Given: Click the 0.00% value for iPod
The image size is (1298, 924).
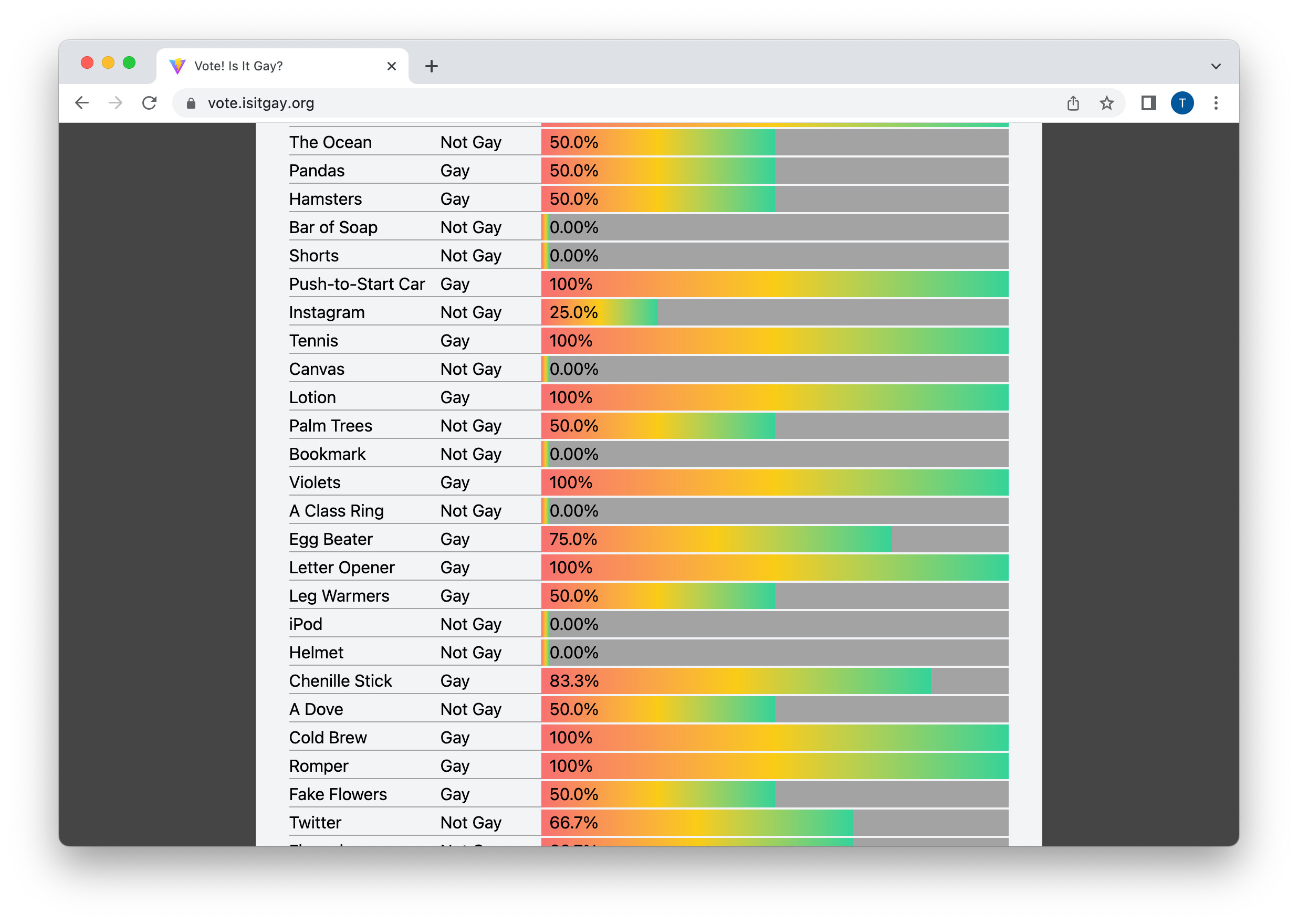Looking at the screenshot, I should 573,624.
